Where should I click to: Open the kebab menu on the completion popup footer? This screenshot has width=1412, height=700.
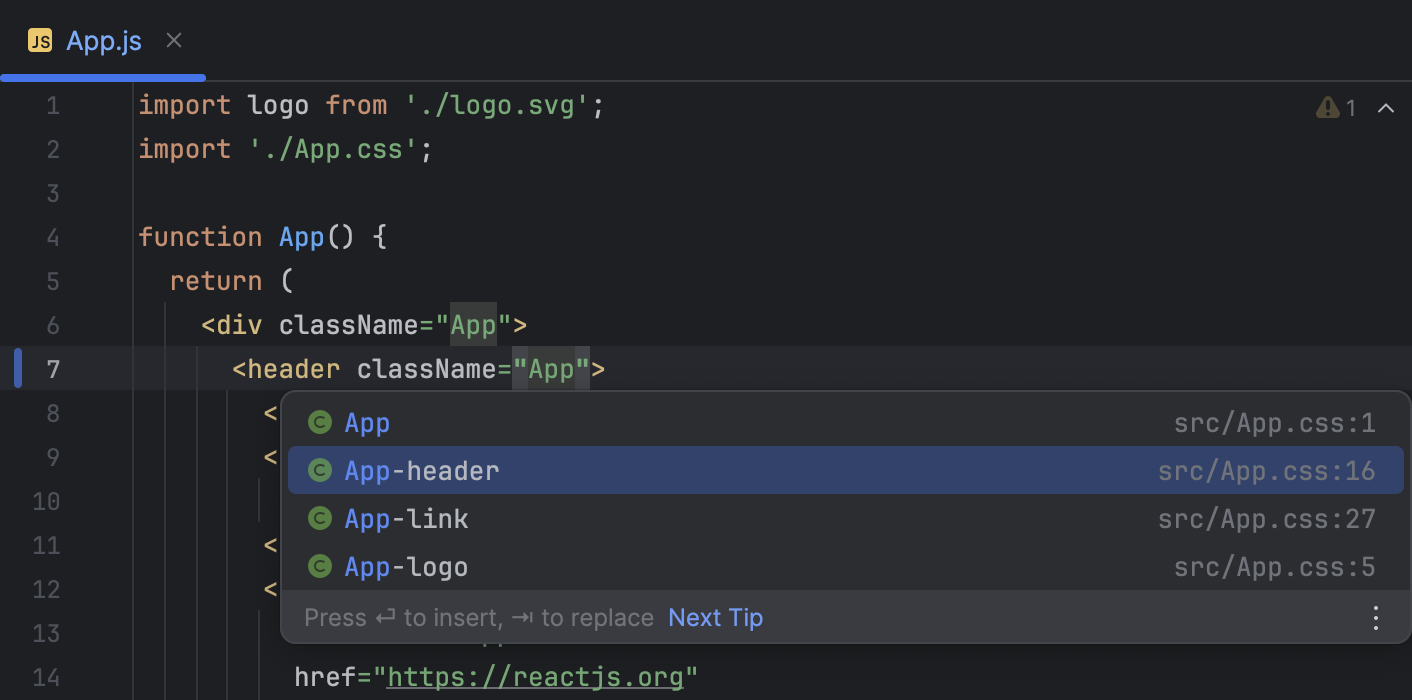pyautogui.click(x=1376, y=618)
